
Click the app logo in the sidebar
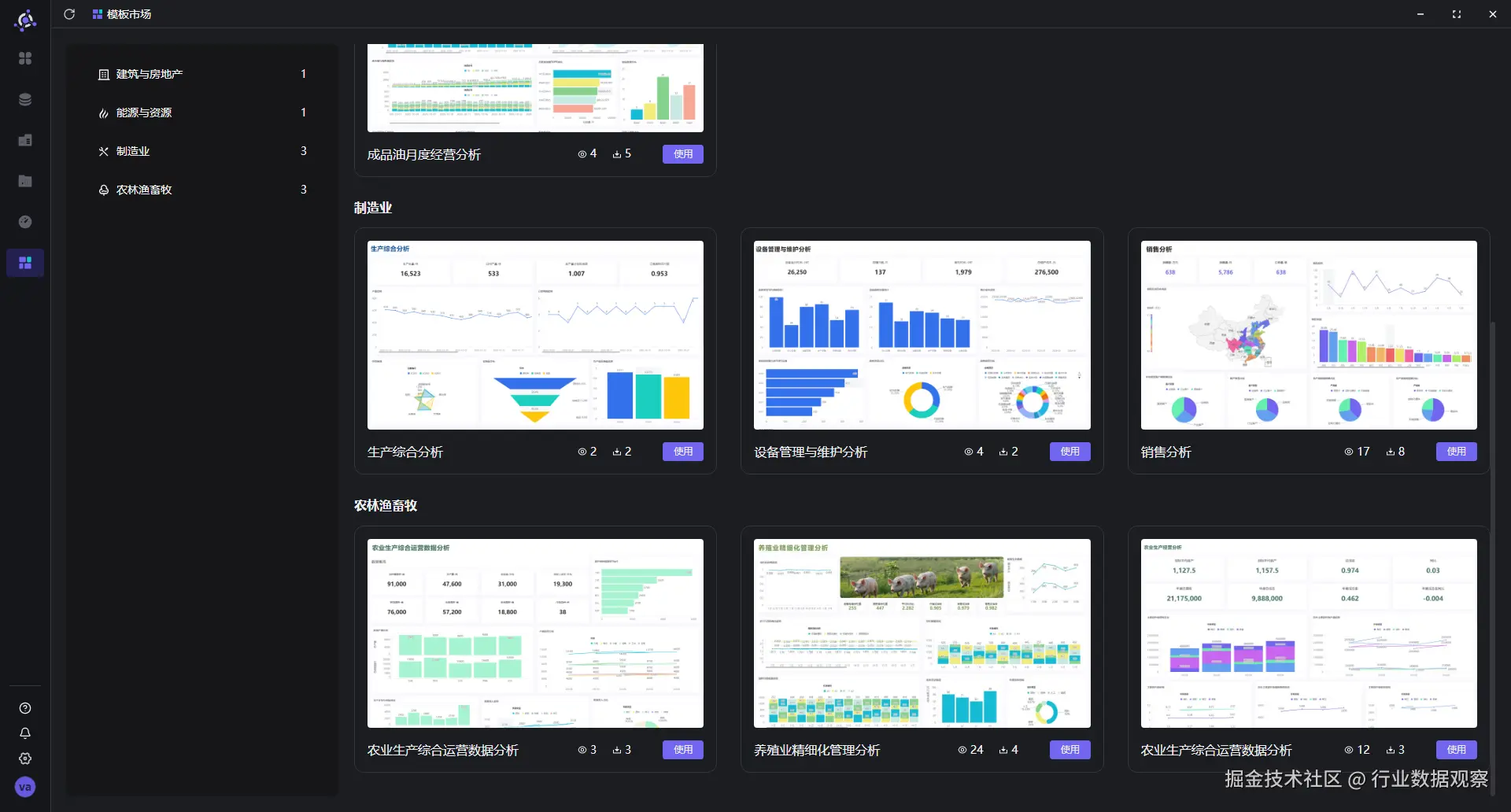(x=25, y=20)
